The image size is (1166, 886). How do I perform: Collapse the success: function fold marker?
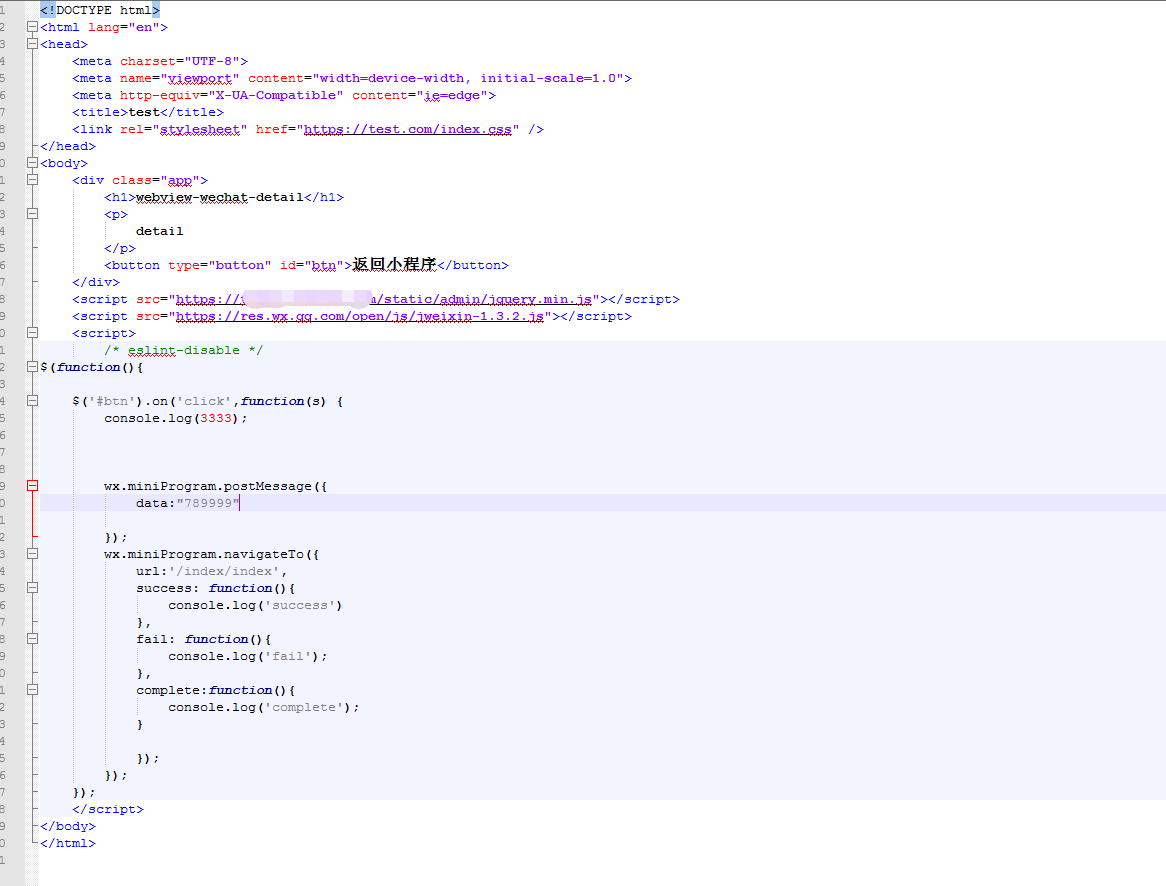pyautogui.click(x=32, y=588)
